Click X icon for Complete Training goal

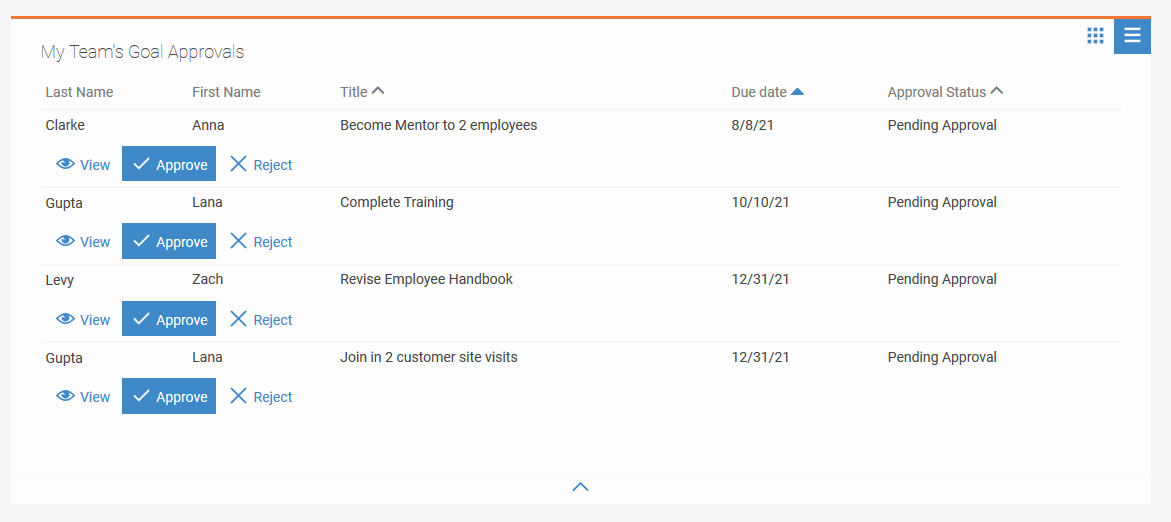pos(238,241)
